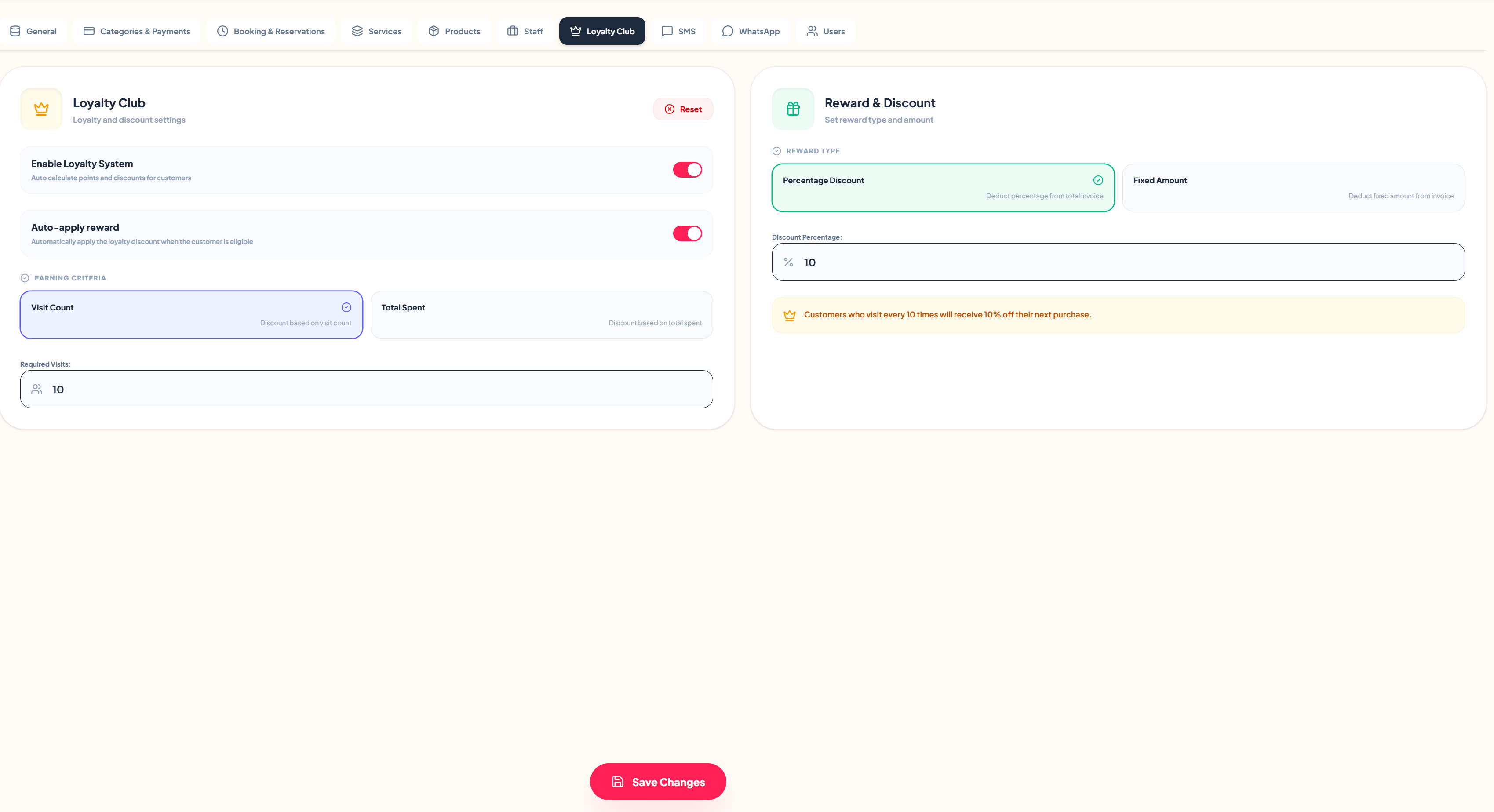Focus the Required Visits input field
1494x812 pixels.
click(367, 389)
